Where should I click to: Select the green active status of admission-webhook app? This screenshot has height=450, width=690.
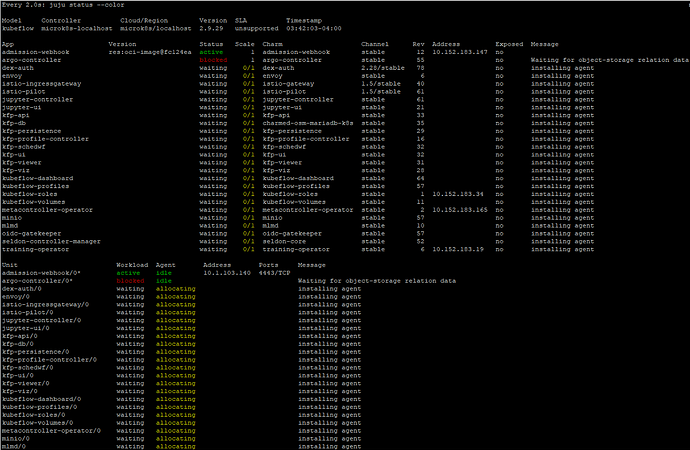[x=211, y=52]
